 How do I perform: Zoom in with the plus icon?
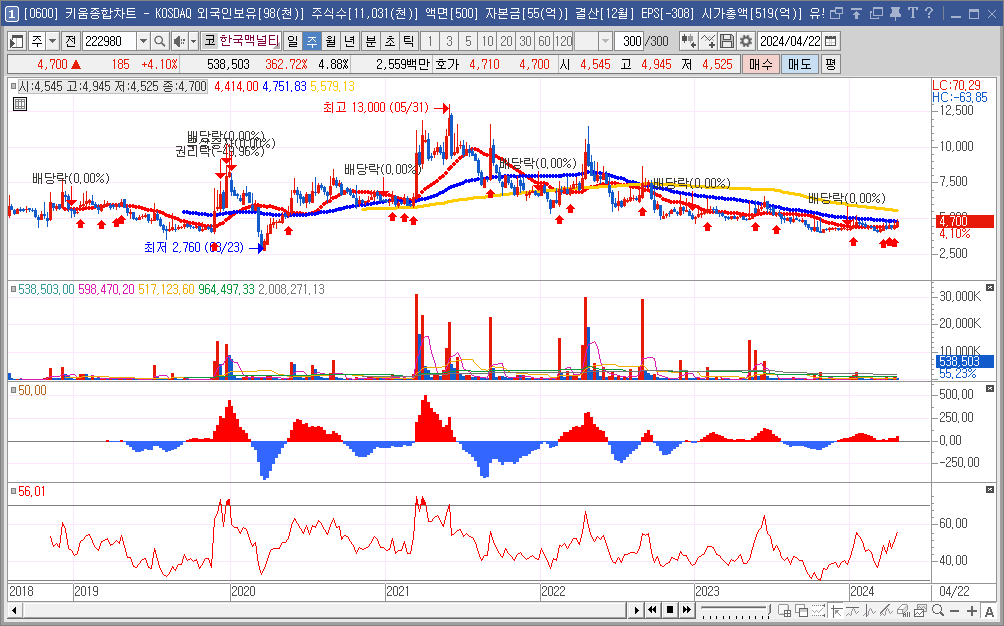click(972, 611)
